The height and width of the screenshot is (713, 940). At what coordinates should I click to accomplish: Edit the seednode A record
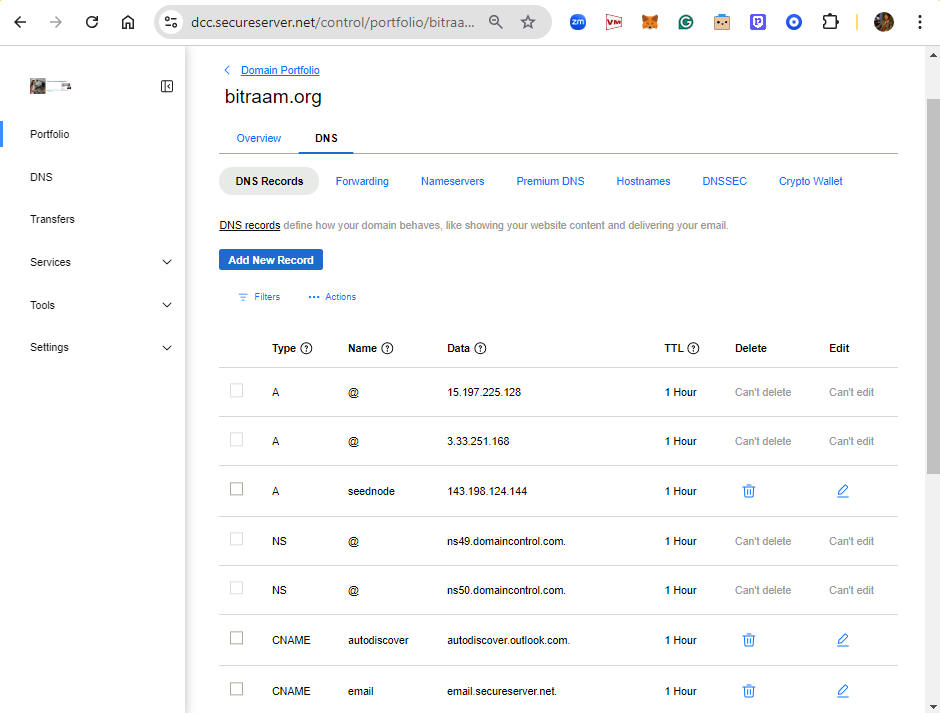[x=842, y=491]
